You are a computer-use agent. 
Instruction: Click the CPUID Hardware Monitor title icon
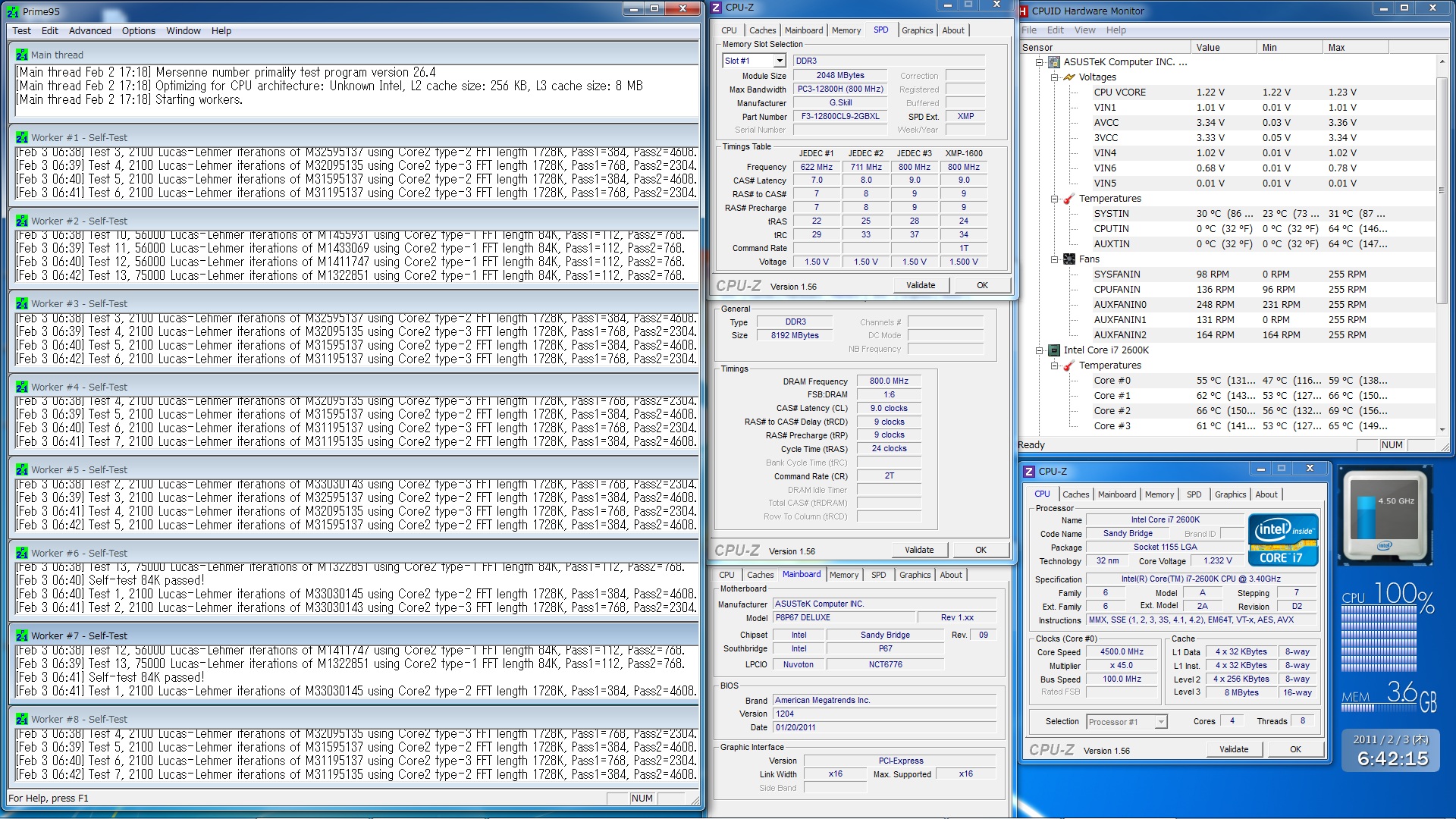pyautogui.click(x=1023, y=11)
